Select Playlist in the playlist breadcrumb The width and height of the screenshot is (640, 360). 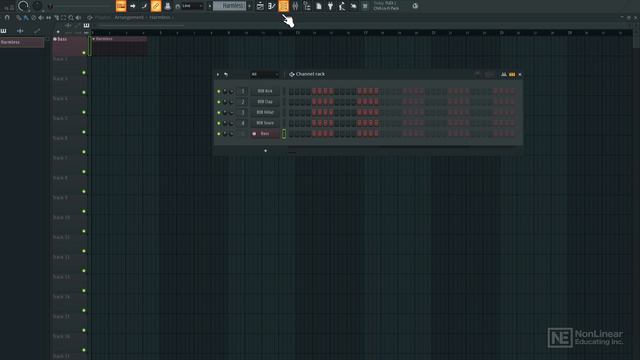tap(103, 18)
